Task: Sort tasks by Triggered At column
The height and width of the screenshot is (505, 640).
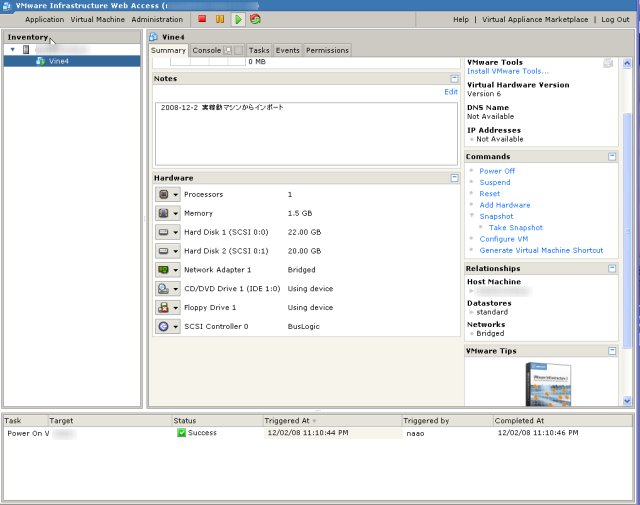Action: pos(331,420)
